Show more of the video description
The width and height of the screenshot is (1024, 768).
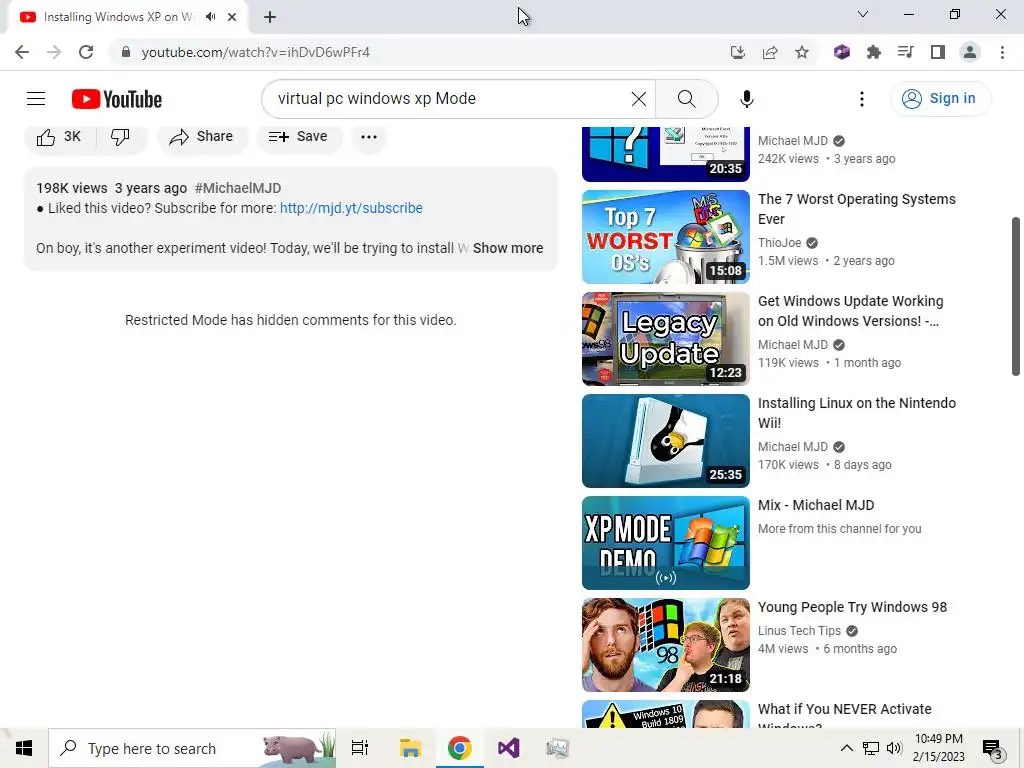pos(507,248)
